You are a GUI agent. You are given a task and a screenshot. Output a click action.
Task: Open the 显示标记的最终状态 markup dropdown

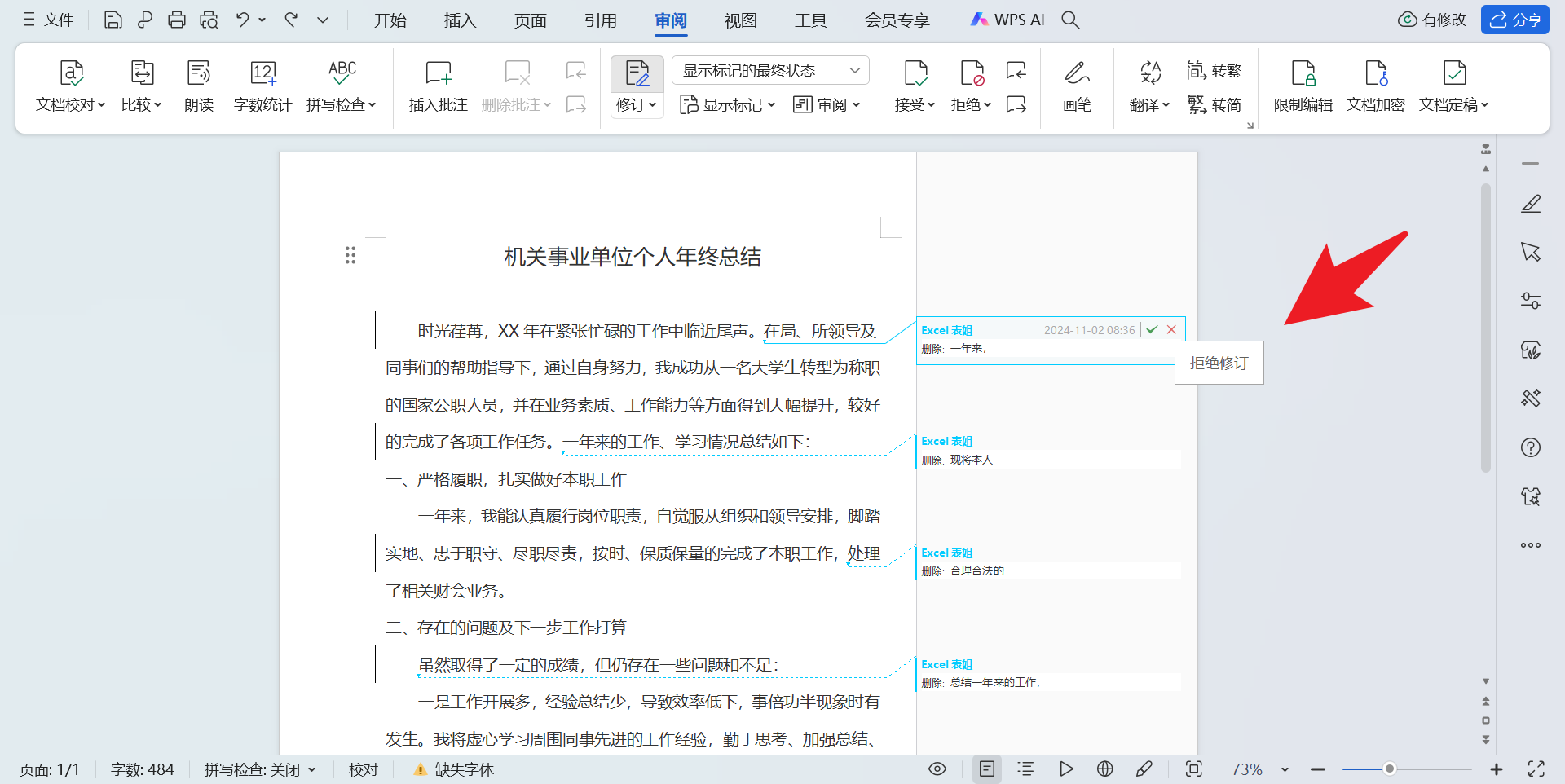(x=770, y=70)
